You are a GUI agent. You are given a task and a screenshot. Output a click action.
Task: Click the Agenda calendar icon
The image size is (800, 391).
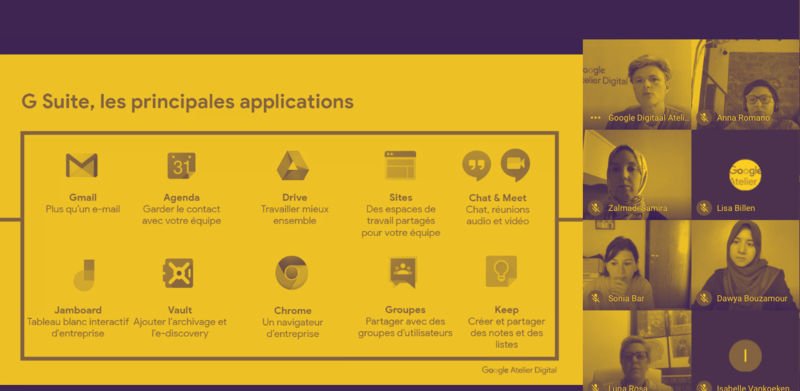click(x=181, y=165)
